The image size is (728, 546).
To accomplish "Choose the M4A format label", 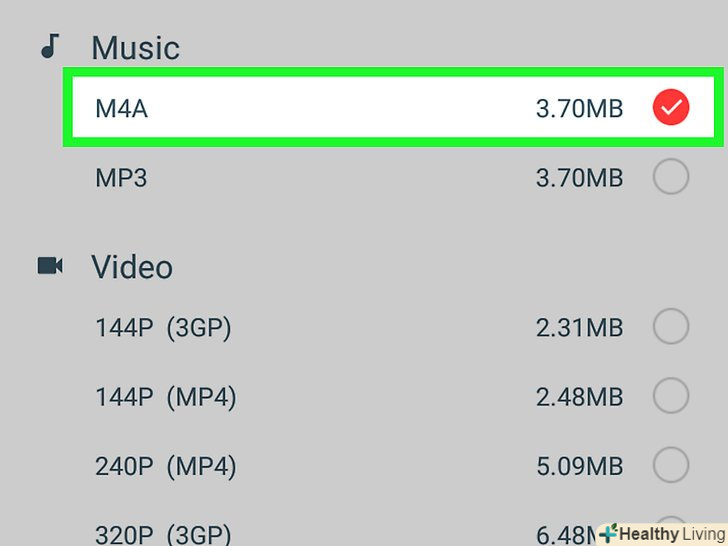I will [x=121, y=108].
